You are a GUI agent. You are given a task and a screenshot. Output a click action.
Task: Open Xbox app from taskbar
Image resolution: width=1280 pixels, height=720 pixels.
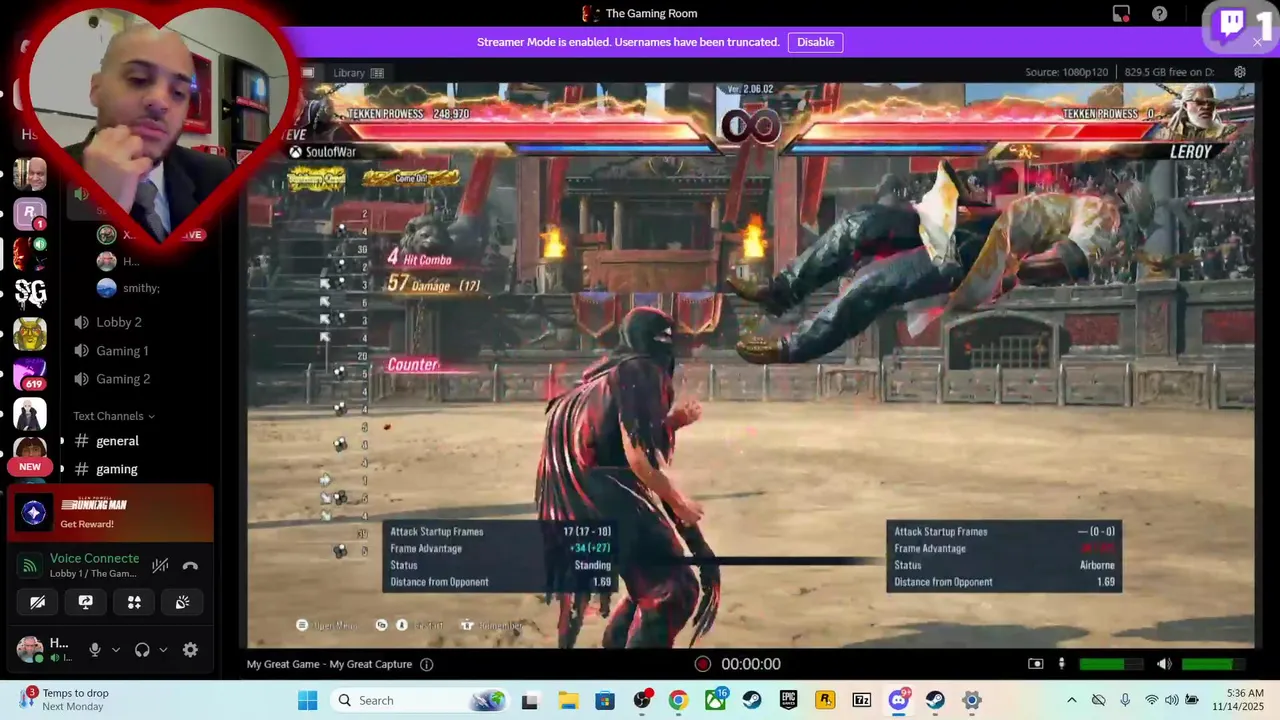pos(715,700)
